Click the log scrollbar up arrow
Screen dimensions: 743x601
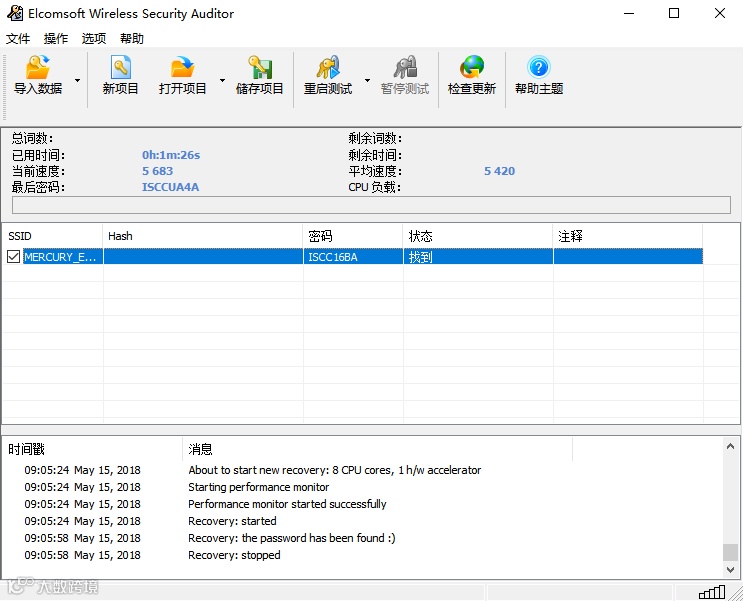(x=730, y=446)
